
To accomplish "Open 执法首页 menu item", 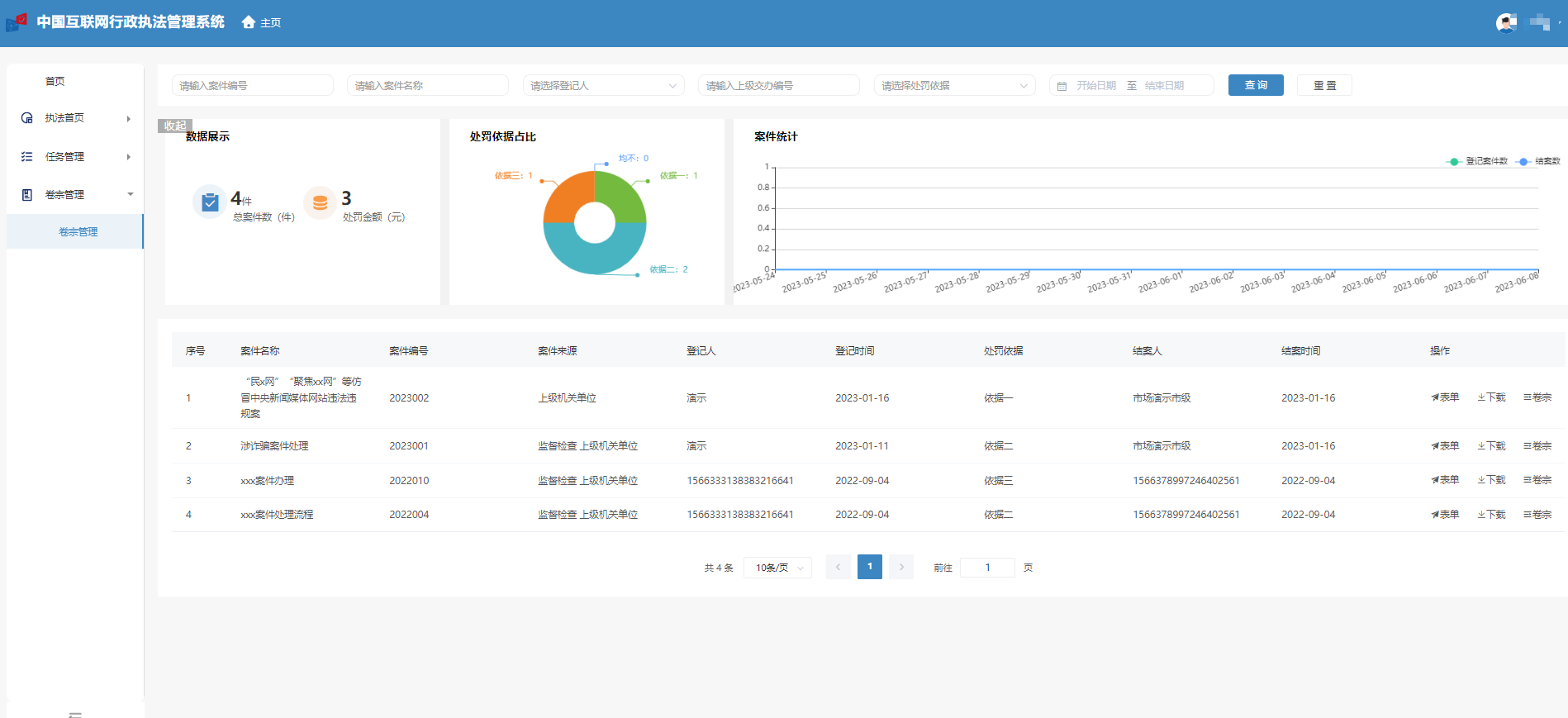I will click(x=75, y=118).
